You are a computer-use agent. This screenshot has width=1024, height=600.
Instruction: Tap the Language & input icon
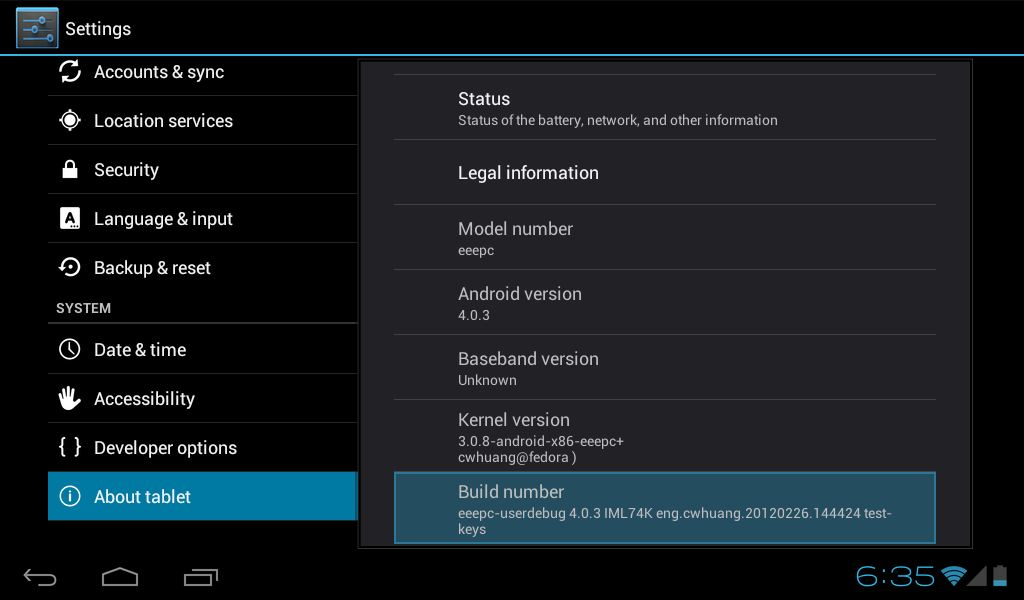70,219
